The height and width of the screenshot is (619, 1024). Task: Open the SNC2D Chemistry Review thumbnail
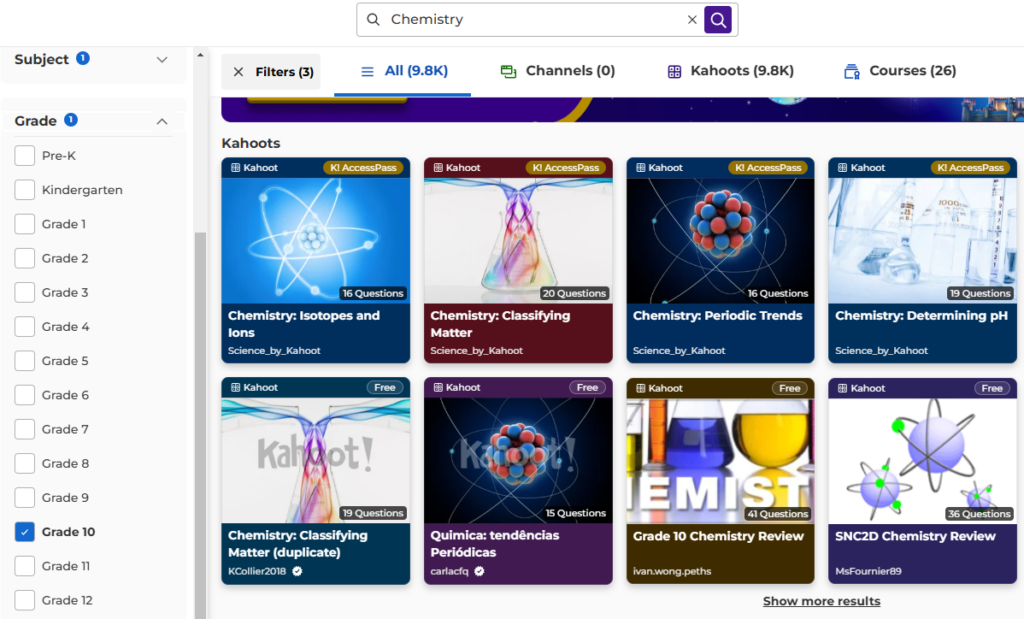tap(923, 461)
